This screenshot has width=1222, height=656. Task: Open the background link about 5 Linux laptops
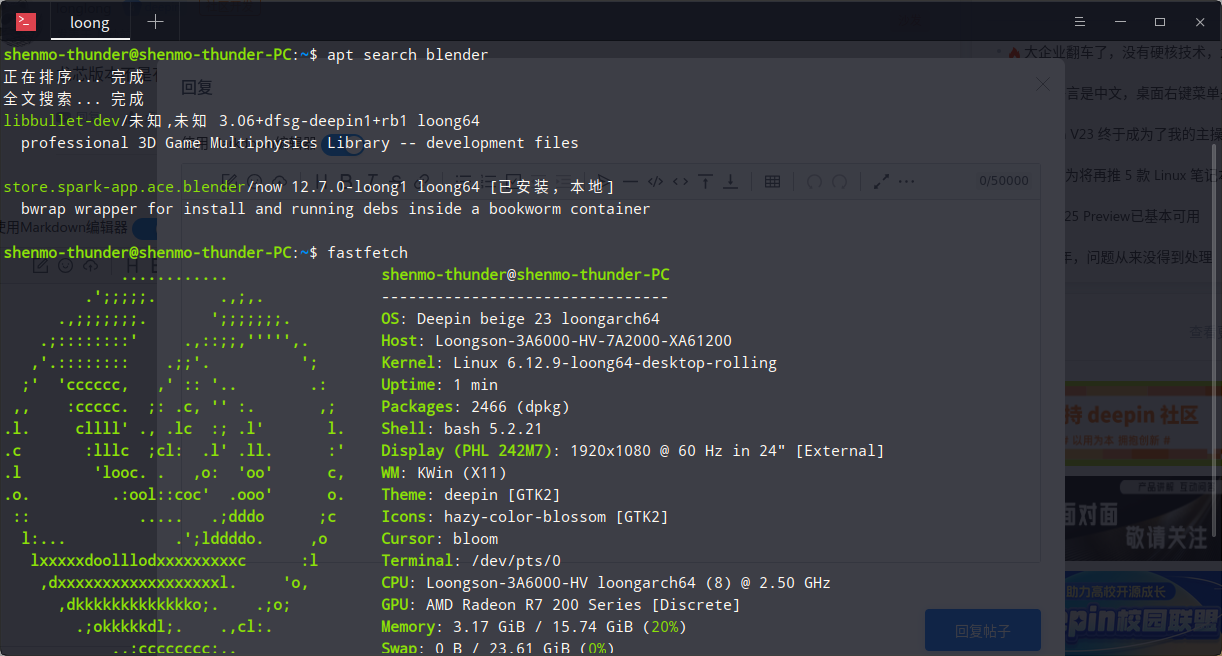click(1143, 174)
